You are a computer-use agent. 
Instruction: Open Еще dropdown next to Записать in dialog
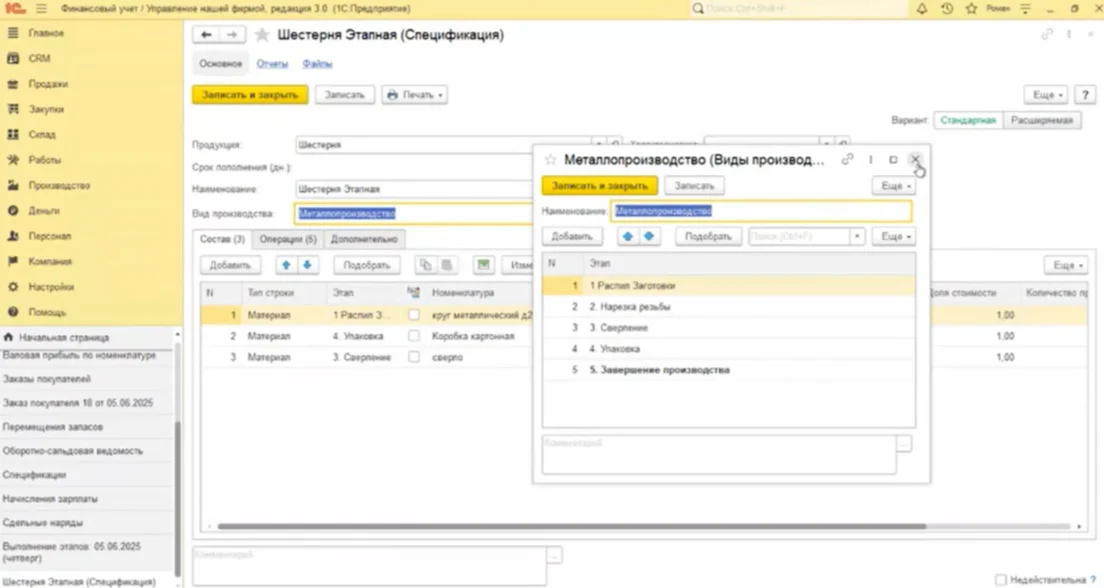coord(895,186)
